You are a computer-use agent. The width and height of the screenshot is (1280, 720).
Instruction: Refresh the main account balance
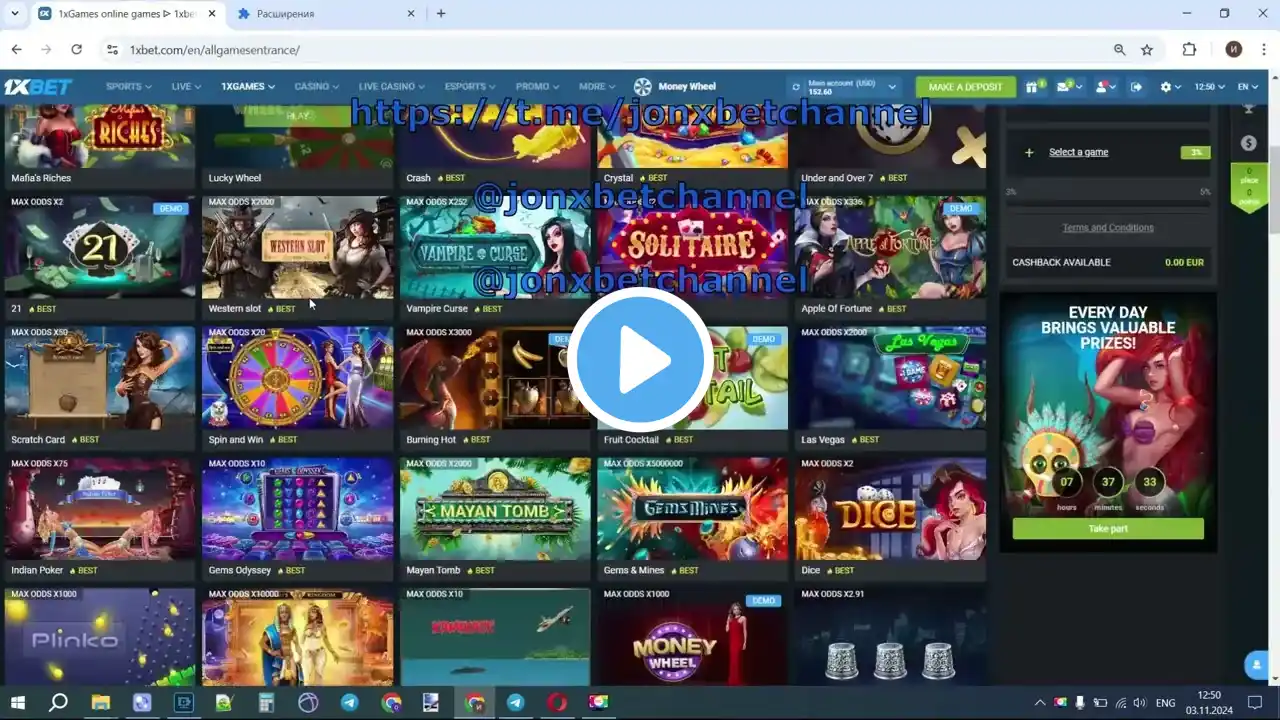798,87
